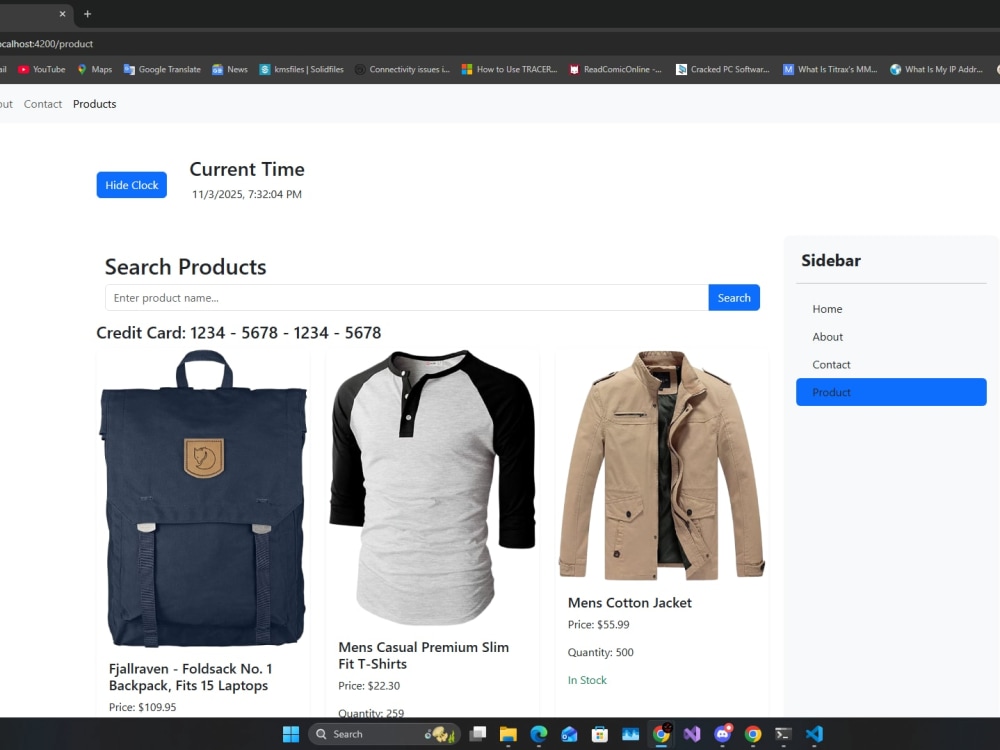Select Product in the Sidebar
1000x750 pixels.
(x=891, y=392)
